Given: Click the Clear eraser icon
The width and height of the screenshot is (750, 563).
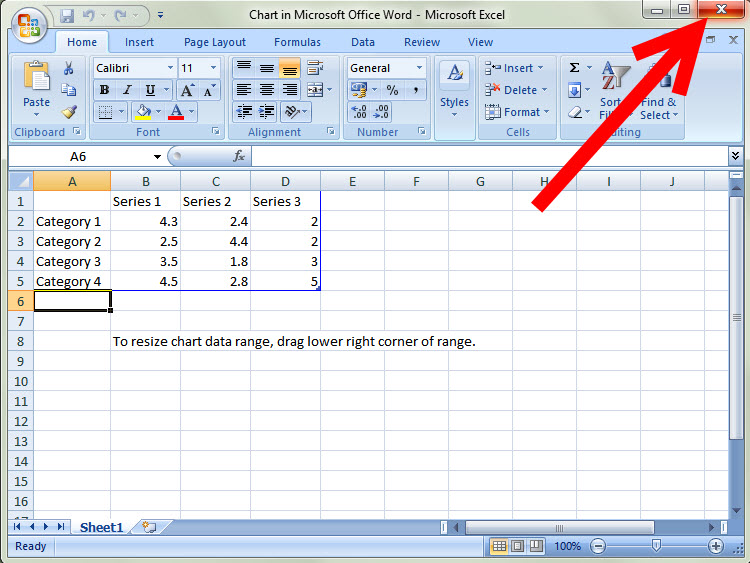Looking at the screenshot, I should point(574,112).
